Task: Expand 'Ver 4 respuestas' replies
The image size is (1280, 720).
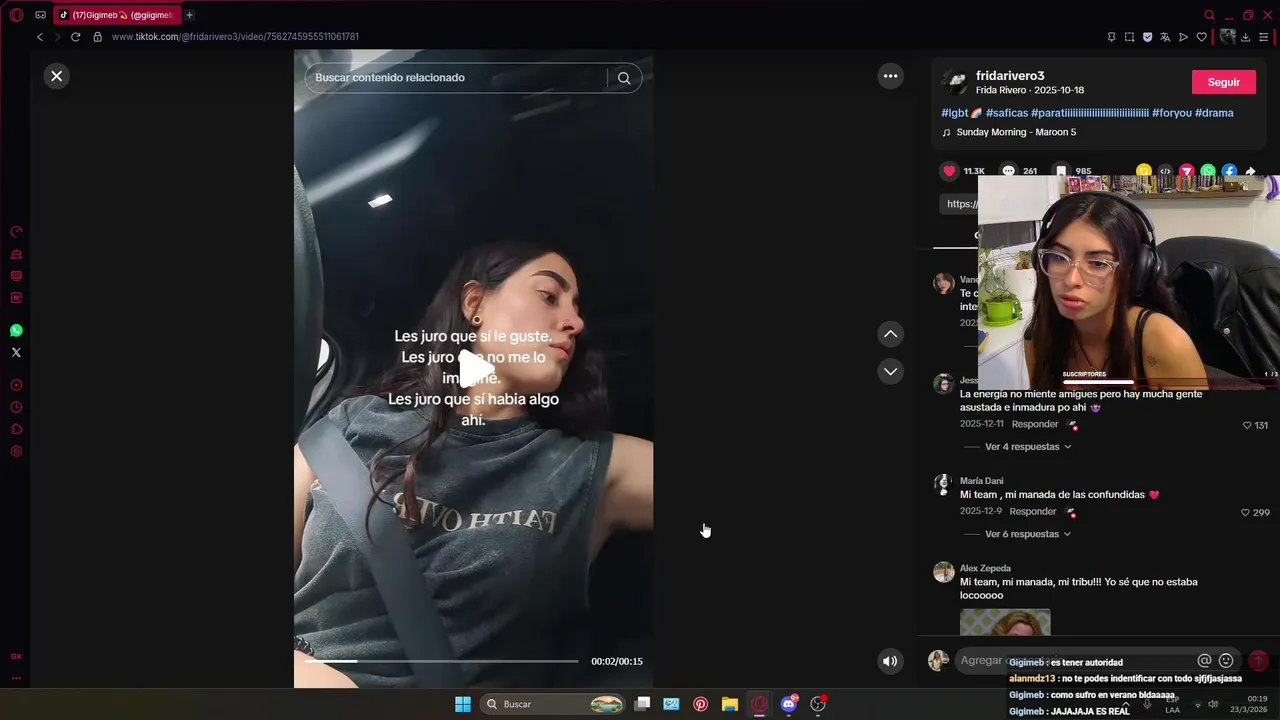Action: 1028,447
